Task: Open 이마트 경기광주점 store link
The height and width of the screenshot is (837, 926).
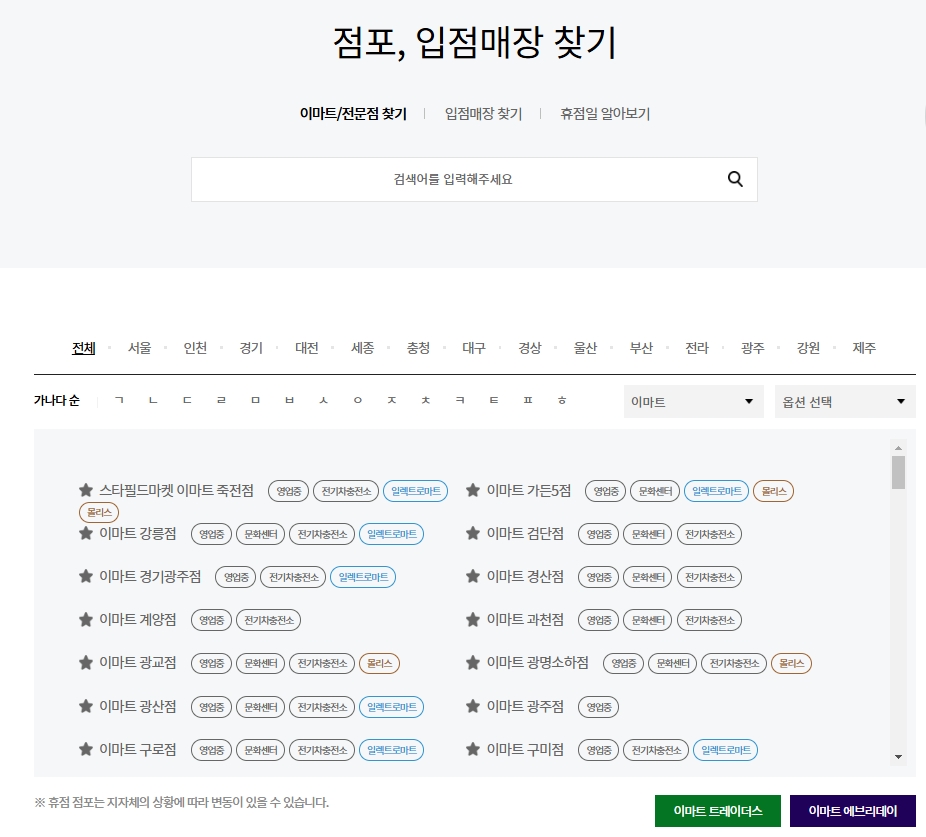Action: [x=150, y=576]
